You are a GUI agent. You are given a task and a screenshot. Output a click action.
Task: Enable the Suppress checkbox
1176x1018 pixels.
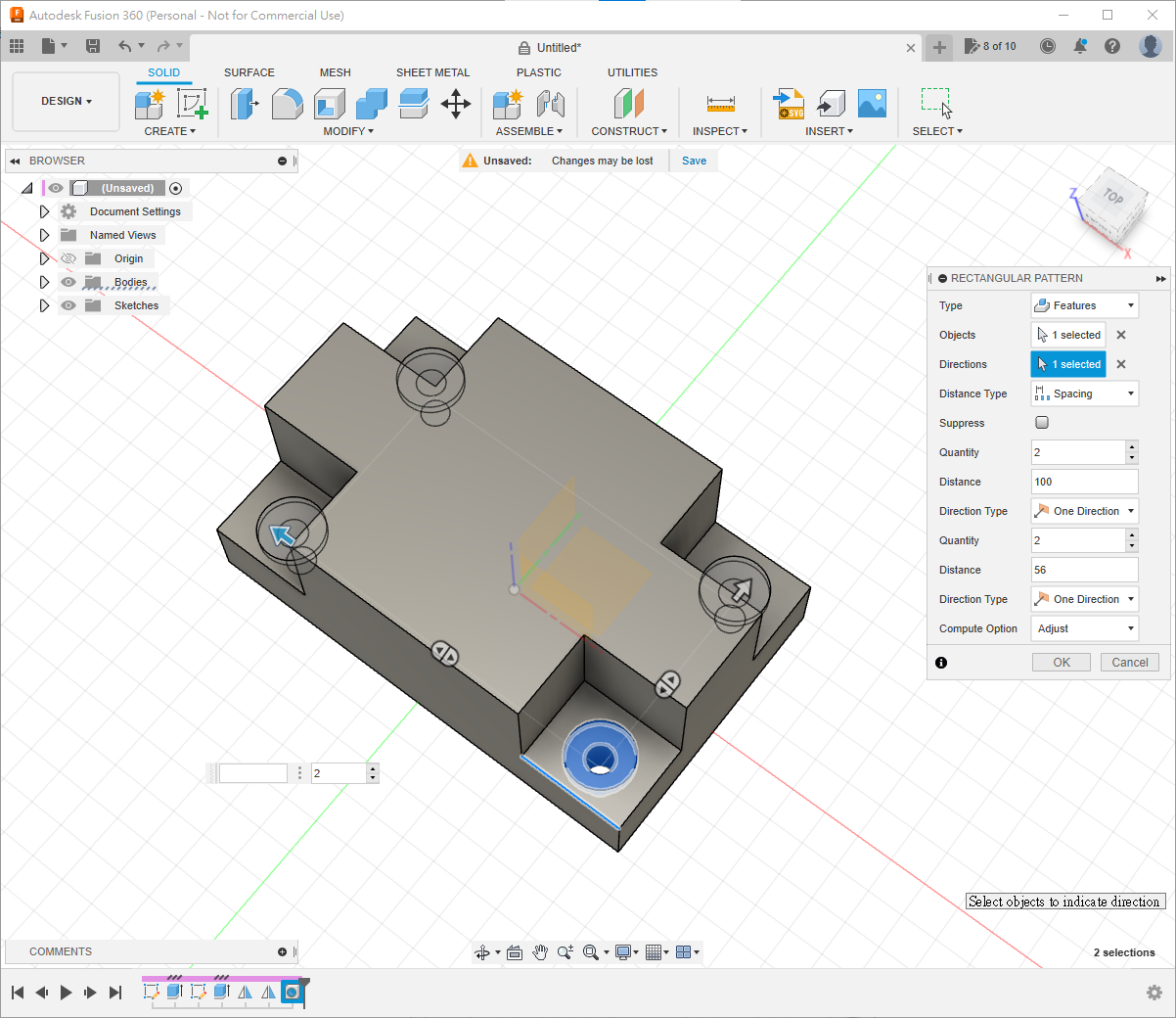(x=1042, y=423)
